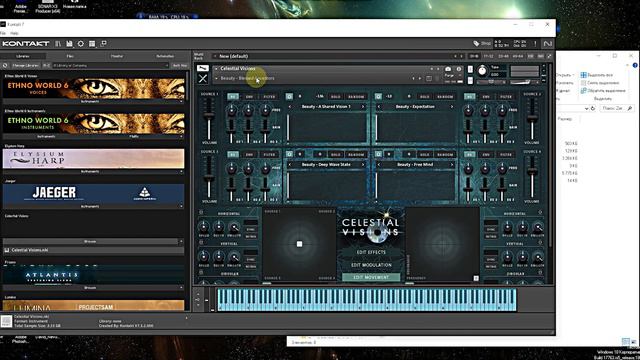Click the Atlantis library banner
The image size is (640, 360).
93,275
